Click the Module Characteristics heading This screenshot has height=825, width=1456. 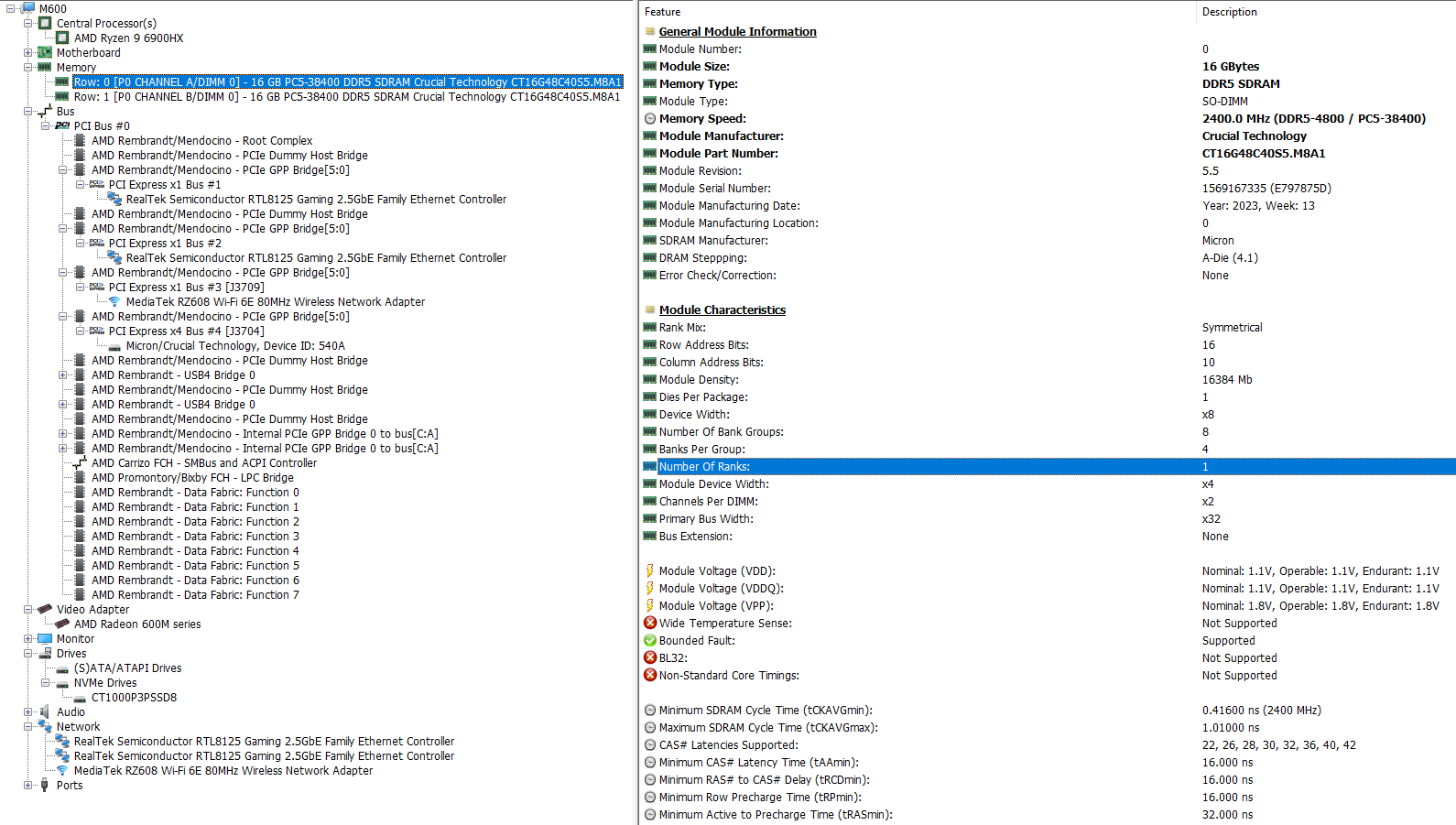click(723, 309)
